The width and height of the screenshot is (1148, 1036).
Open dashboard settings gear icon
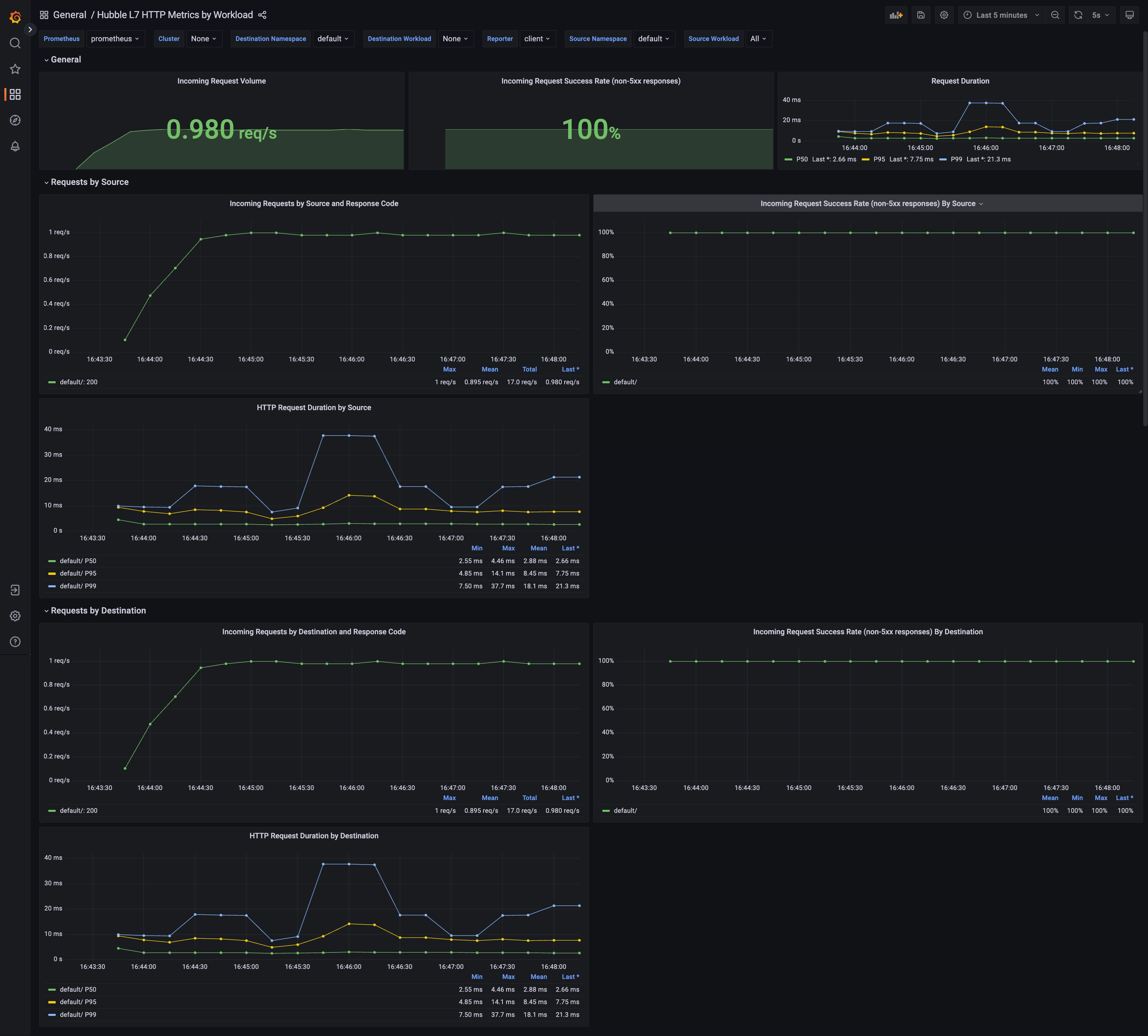coord(944,15)
